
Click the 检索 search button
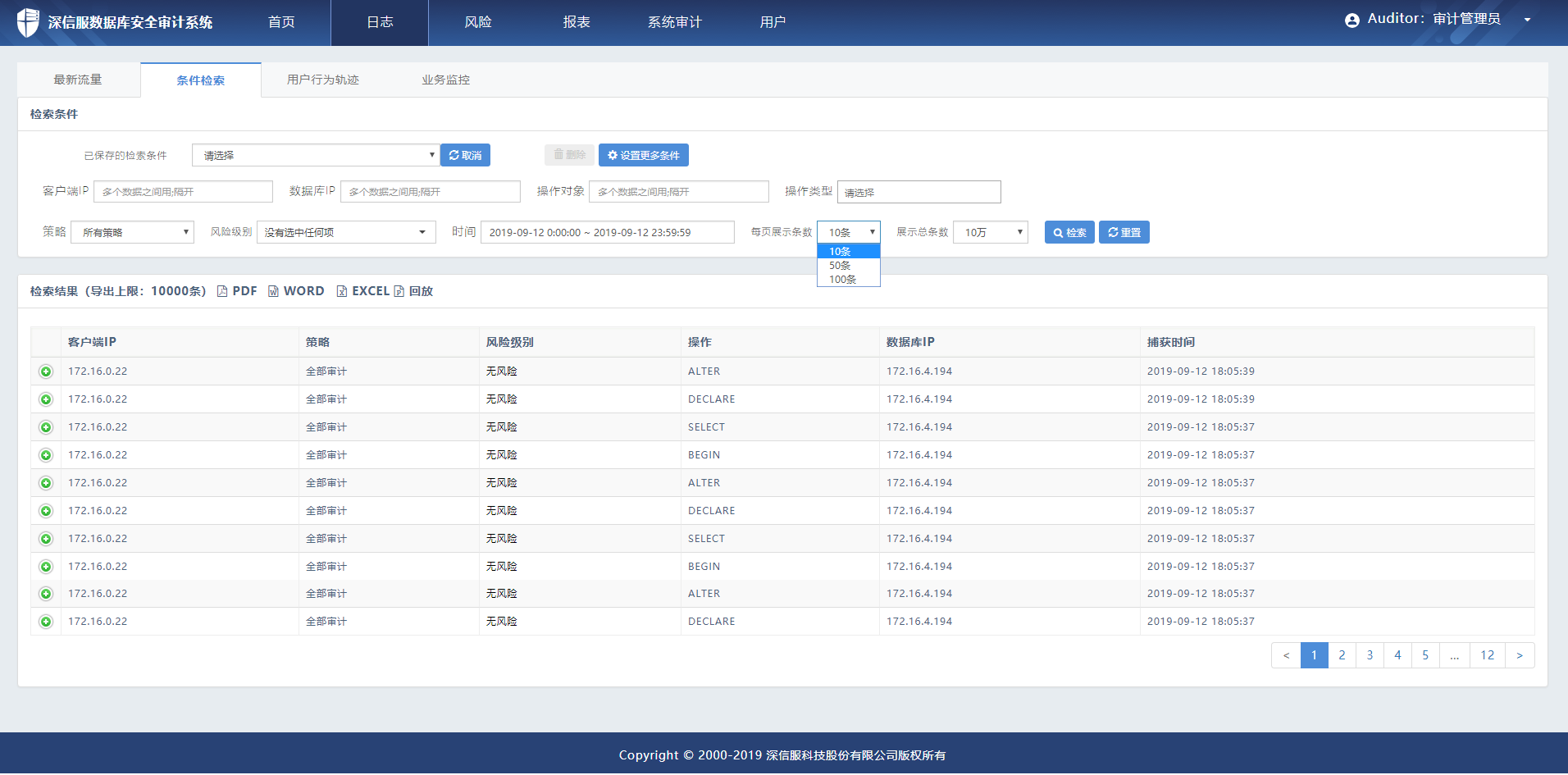(x=1069, y=233)
